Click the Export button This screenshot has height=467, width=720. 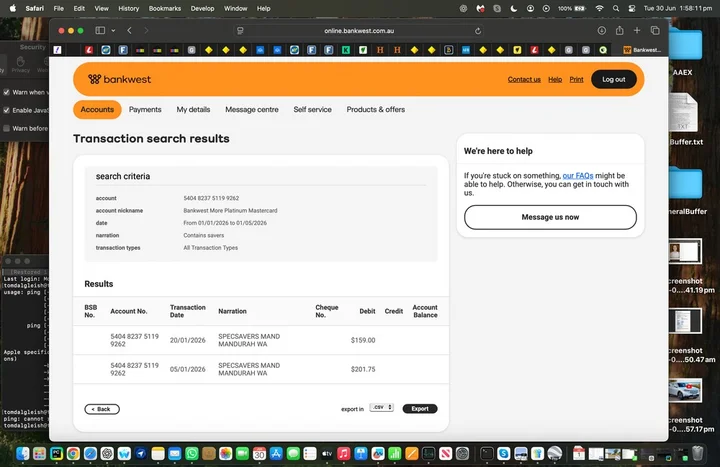pos(420,409)
